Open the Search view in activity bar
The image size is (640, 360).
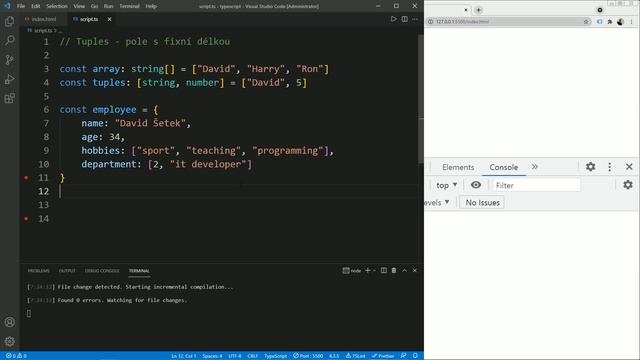pos(9,40)
